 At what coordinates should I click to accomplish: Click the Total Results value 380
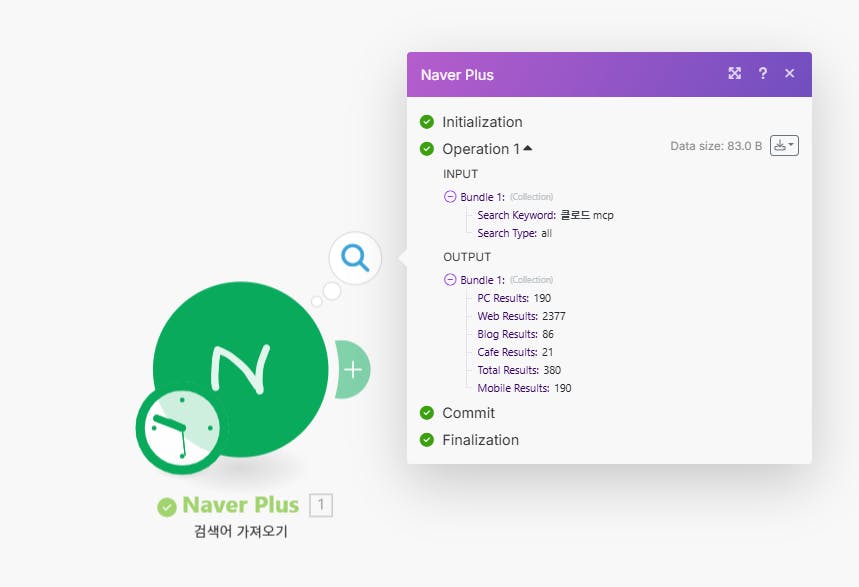tap(552, 371)
